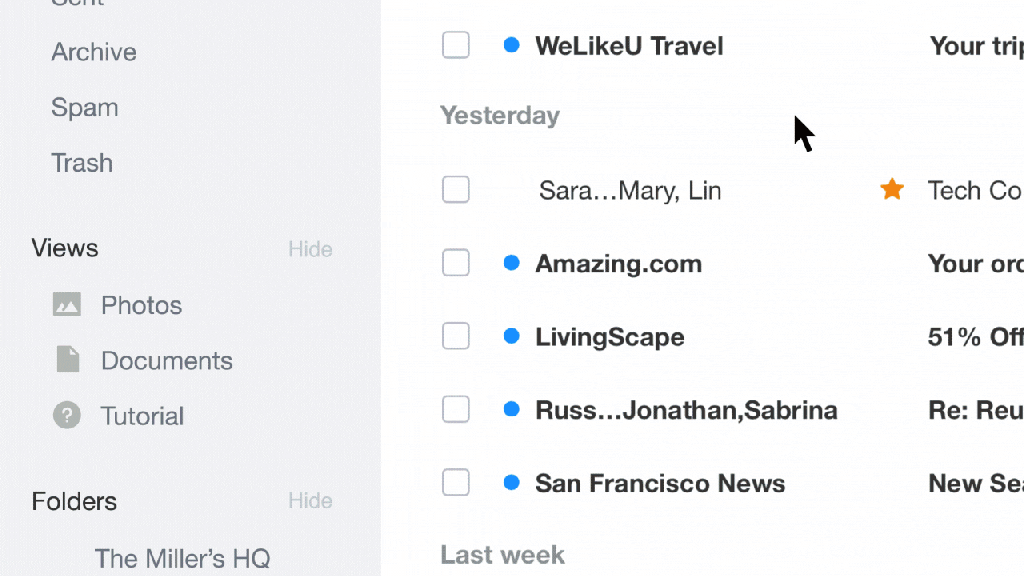
Task: Select the WeLikeU Travel email checkbox
Action: coord(456,45)
